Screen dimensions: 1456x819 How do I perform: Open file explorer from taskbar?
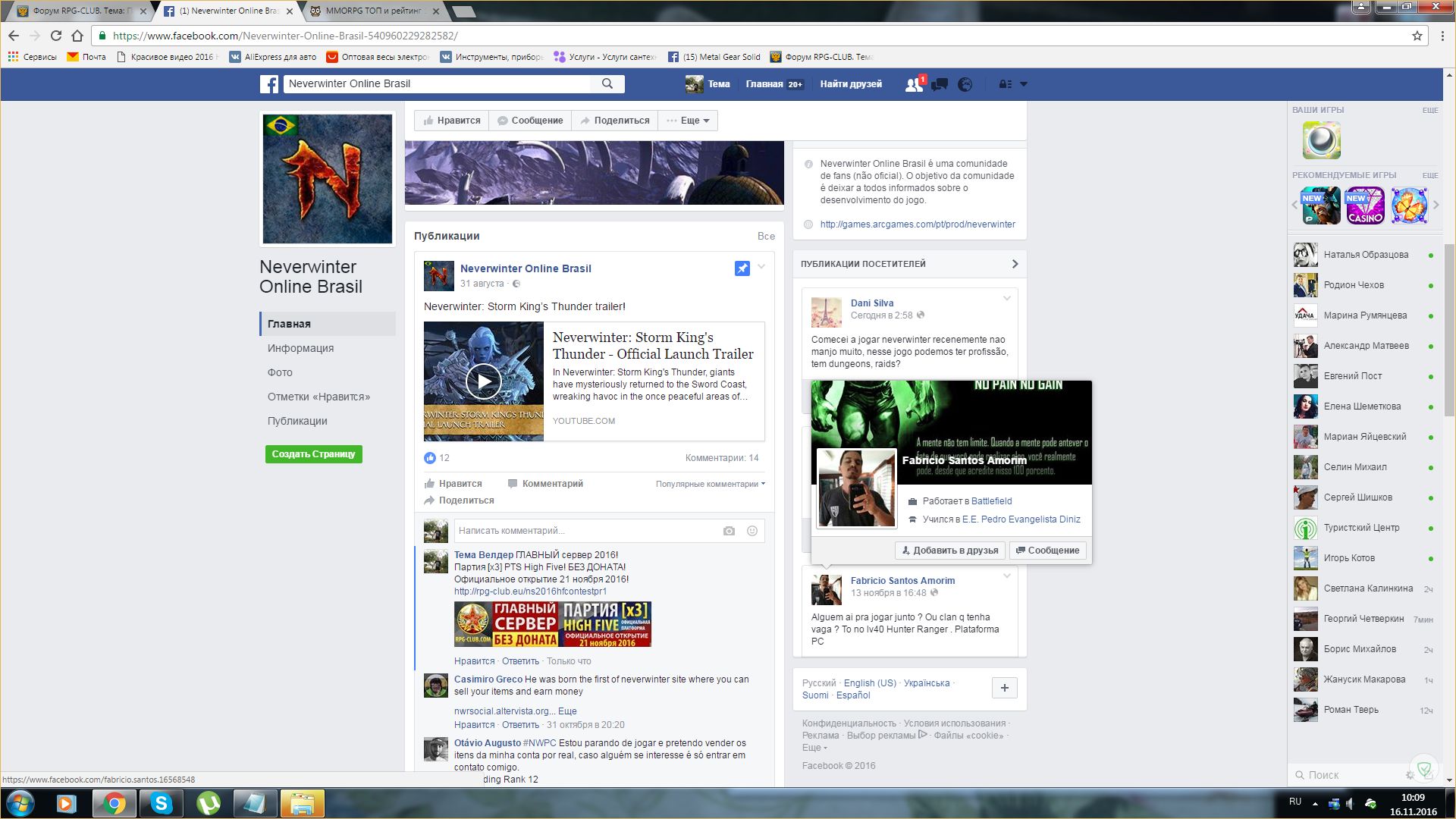tap(303, 803)
